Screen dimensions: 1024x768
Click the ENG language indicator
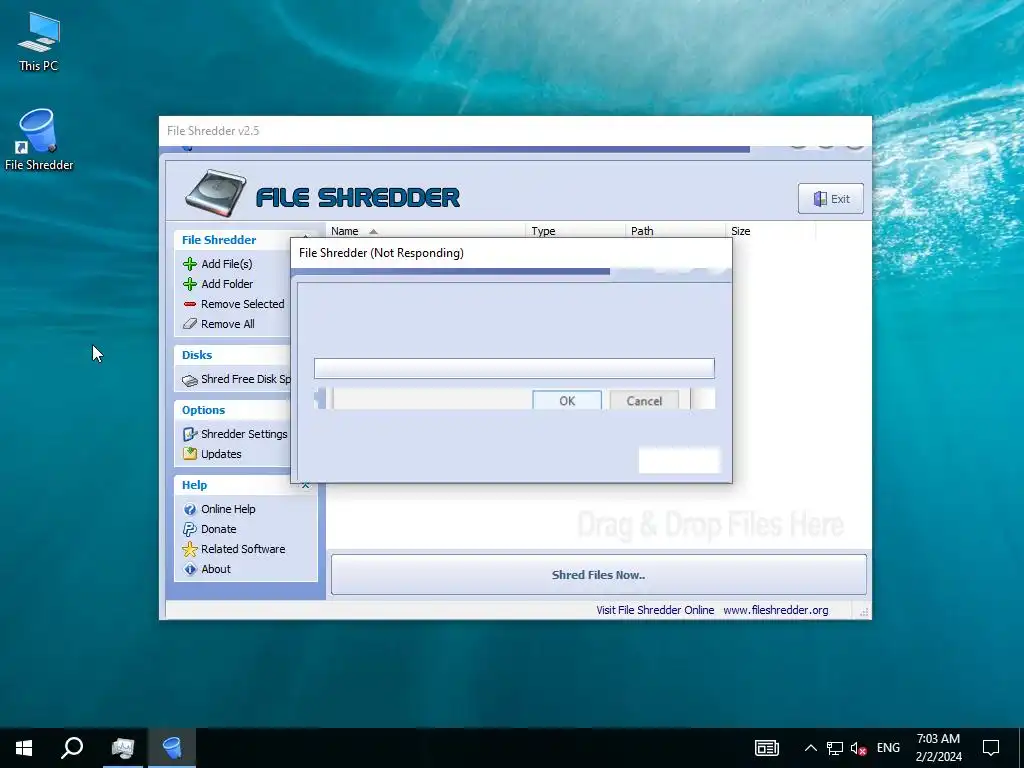click(x=888, y=748)
